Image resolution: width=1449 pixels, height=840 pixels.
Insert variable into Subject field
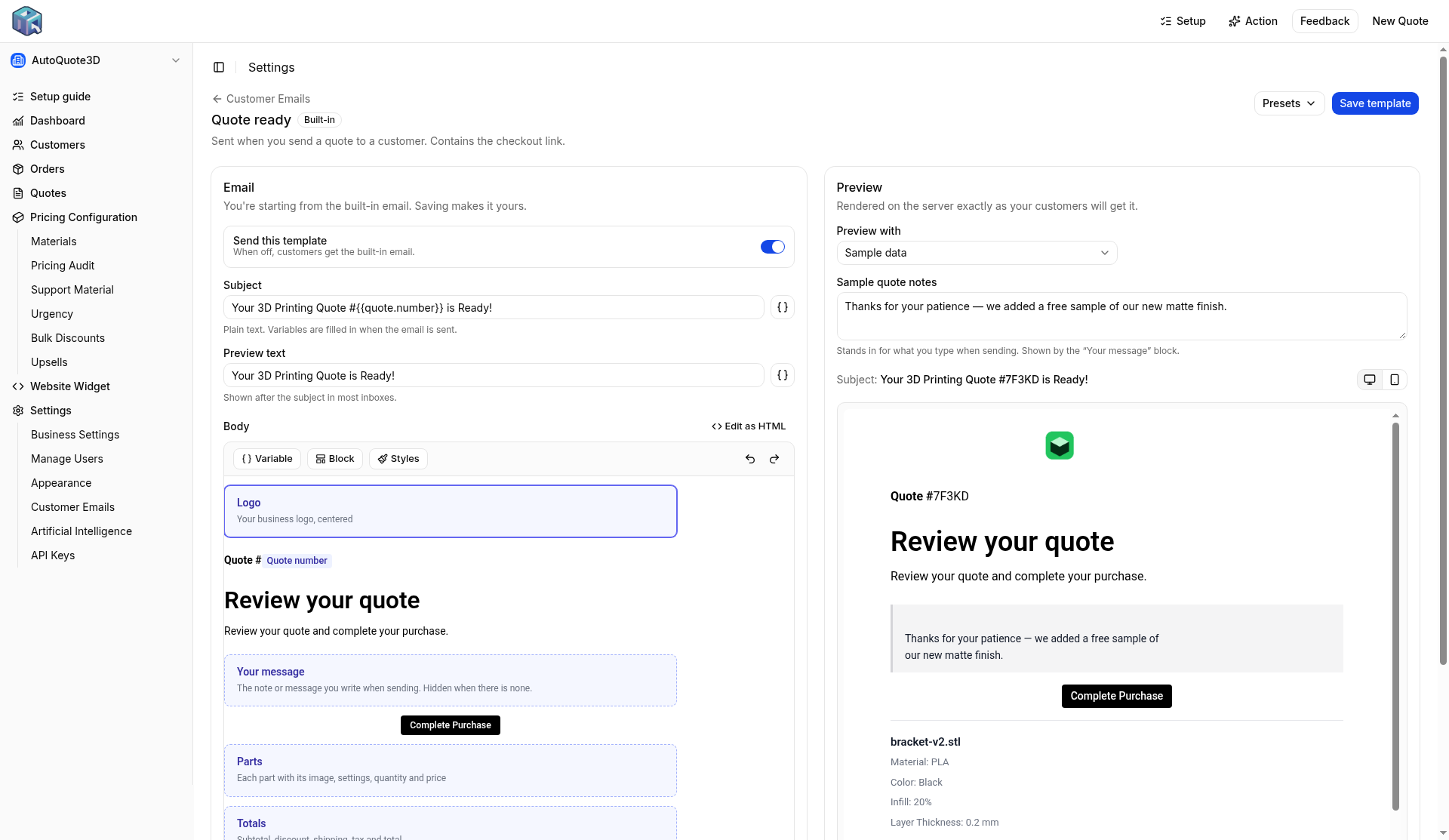(783, 307)
